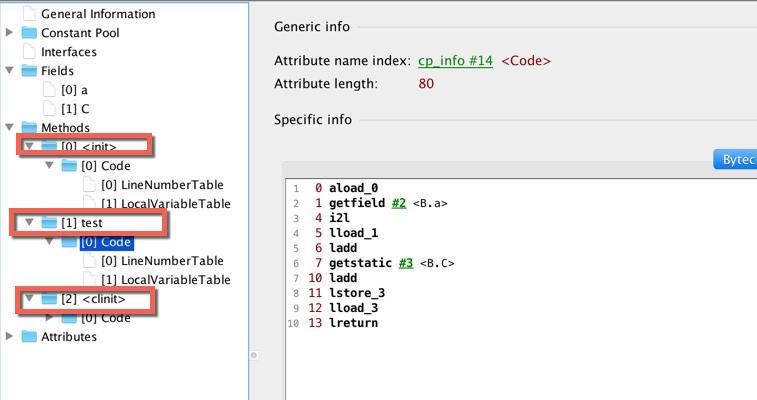Expand the <clinit> Code node
This screenshot has height=400, width=757.
tap(50, 318)
